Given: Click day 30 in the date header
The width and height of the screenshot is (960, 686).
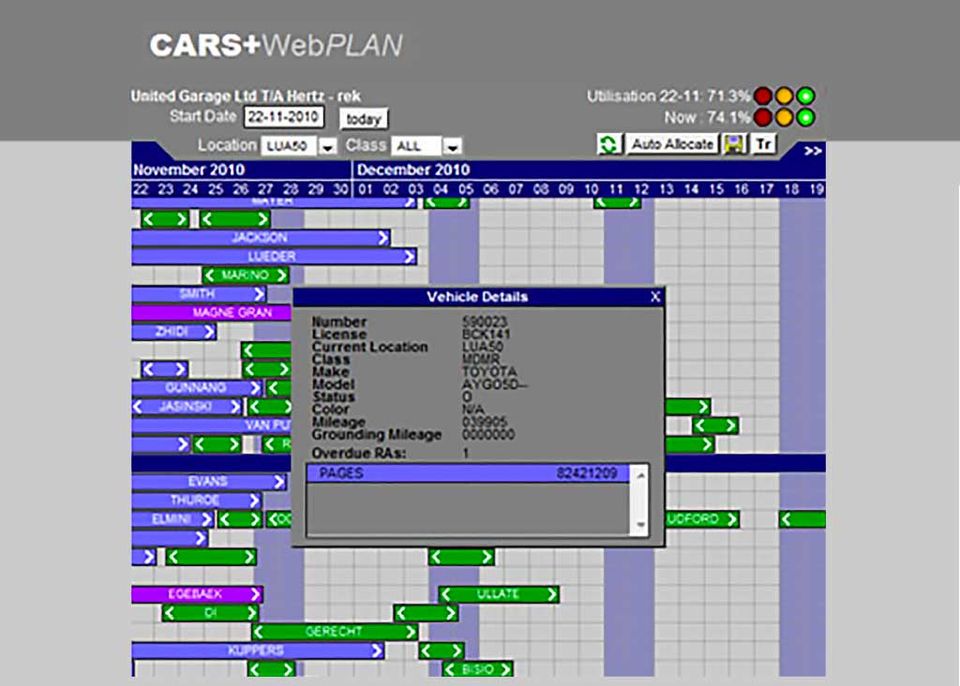Looking at the screenshot, I should (x=340, y=189).
